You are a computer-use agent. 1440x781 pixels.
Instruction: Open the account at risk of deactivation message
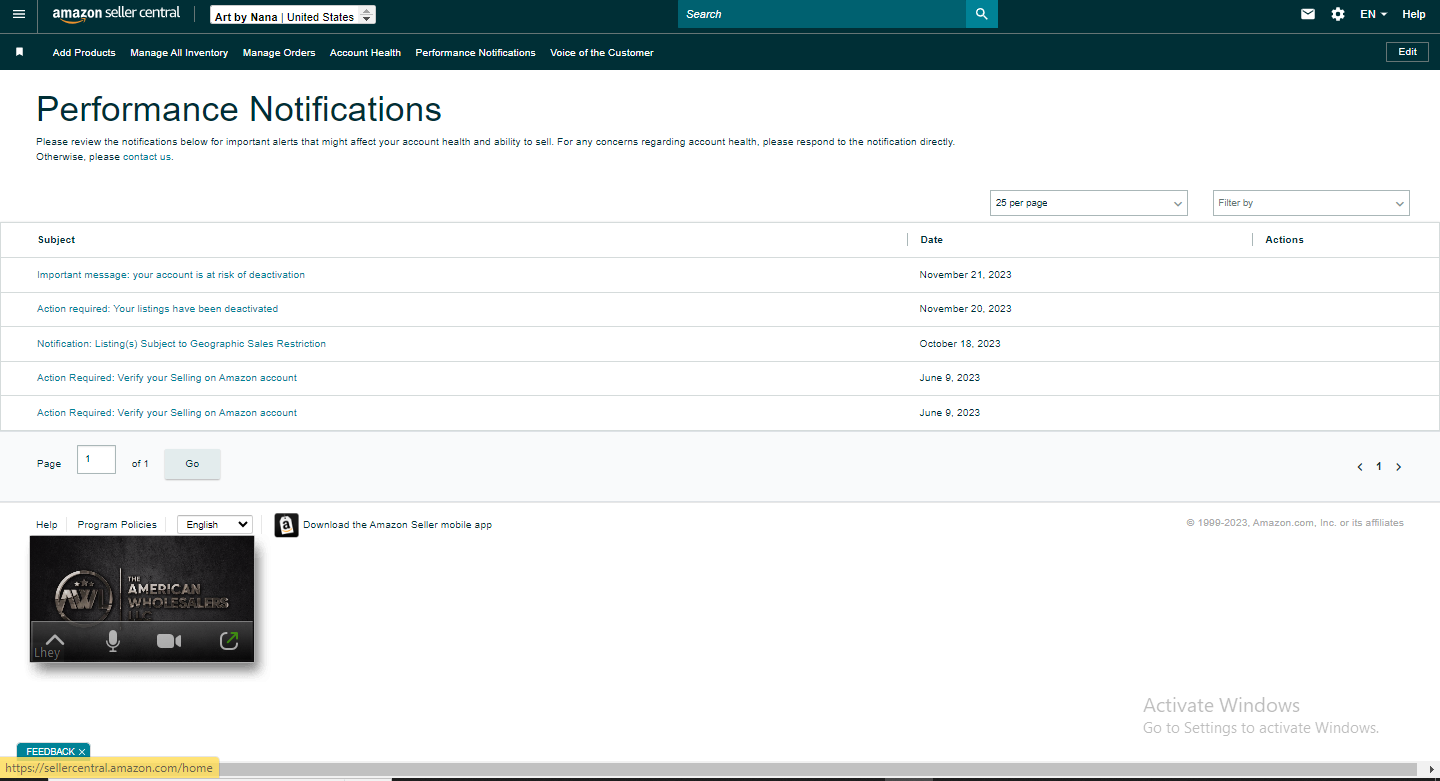(x=171, y=275)
